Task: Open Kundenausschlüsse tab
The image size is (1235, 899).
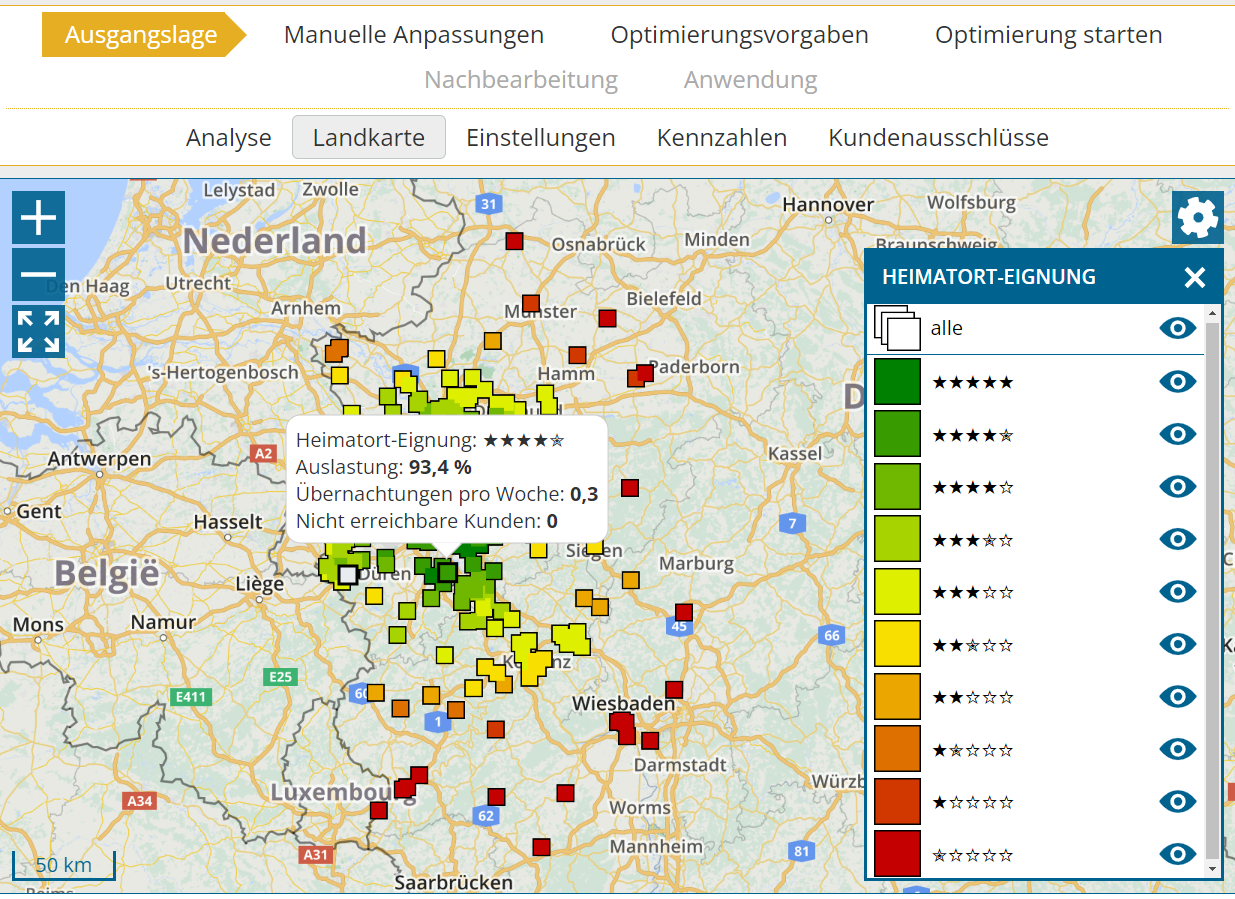Action: coord(939,137)
